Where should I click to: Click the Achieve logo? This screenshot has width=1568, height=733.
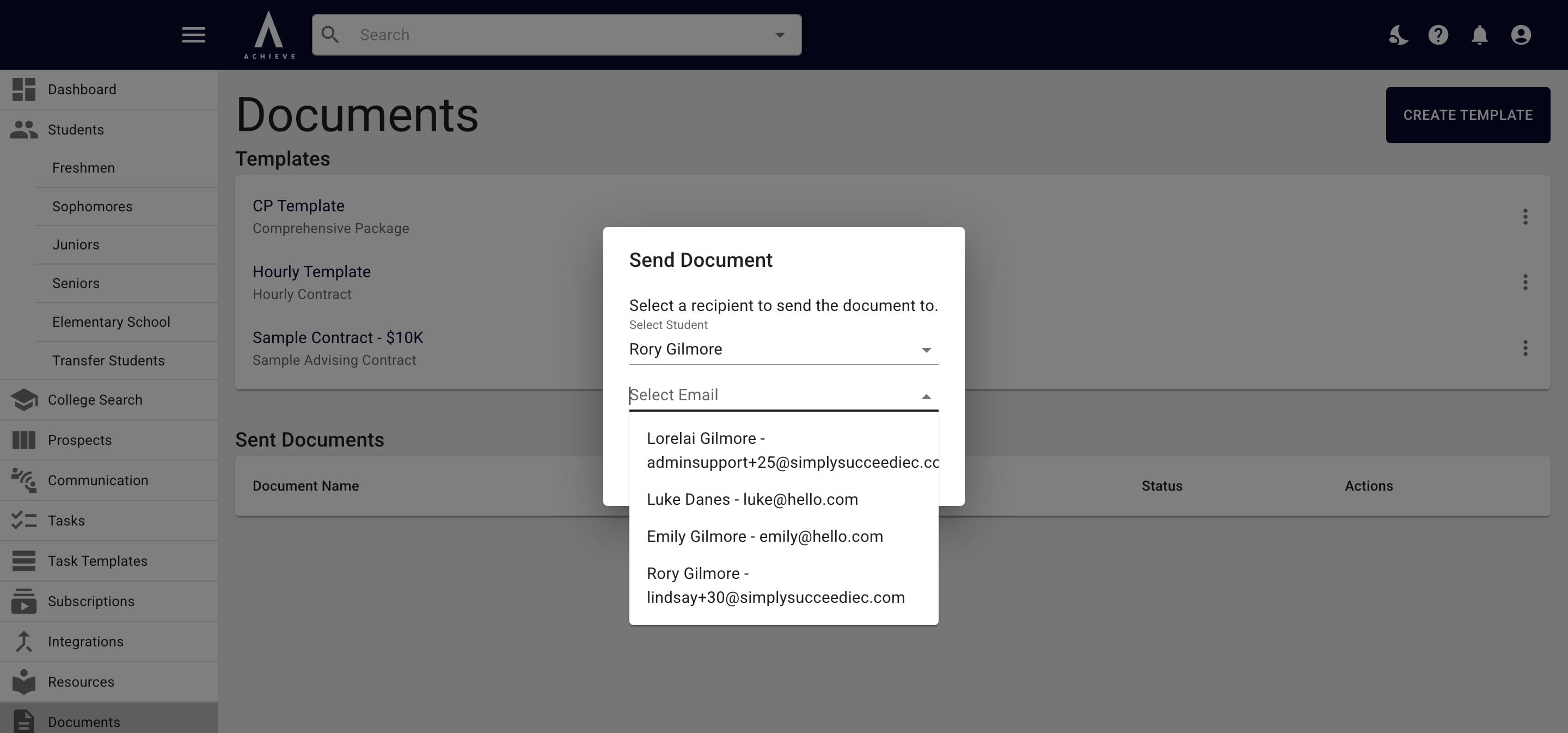(269, 35)
